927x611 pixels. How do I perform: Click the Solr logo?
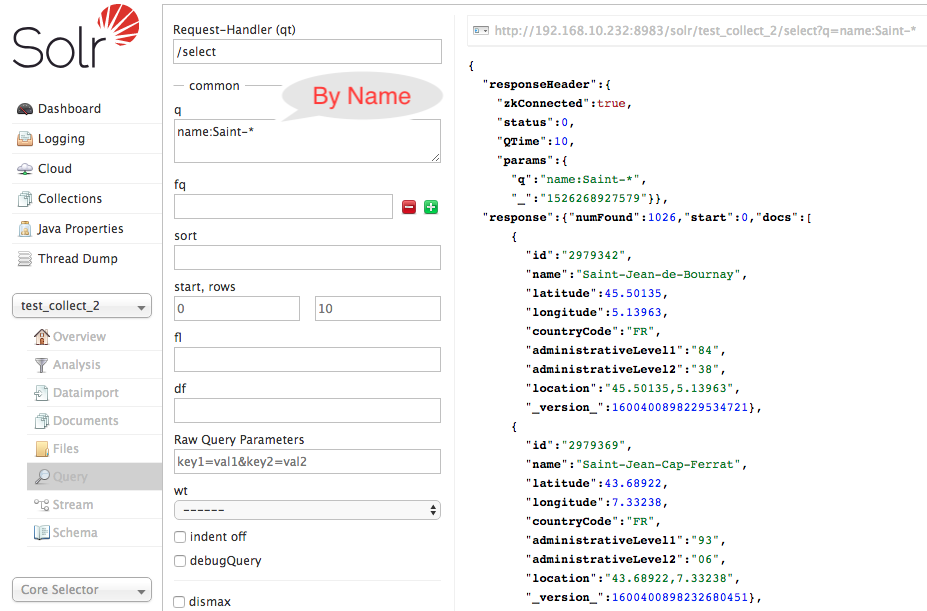(x=76, y=37)
